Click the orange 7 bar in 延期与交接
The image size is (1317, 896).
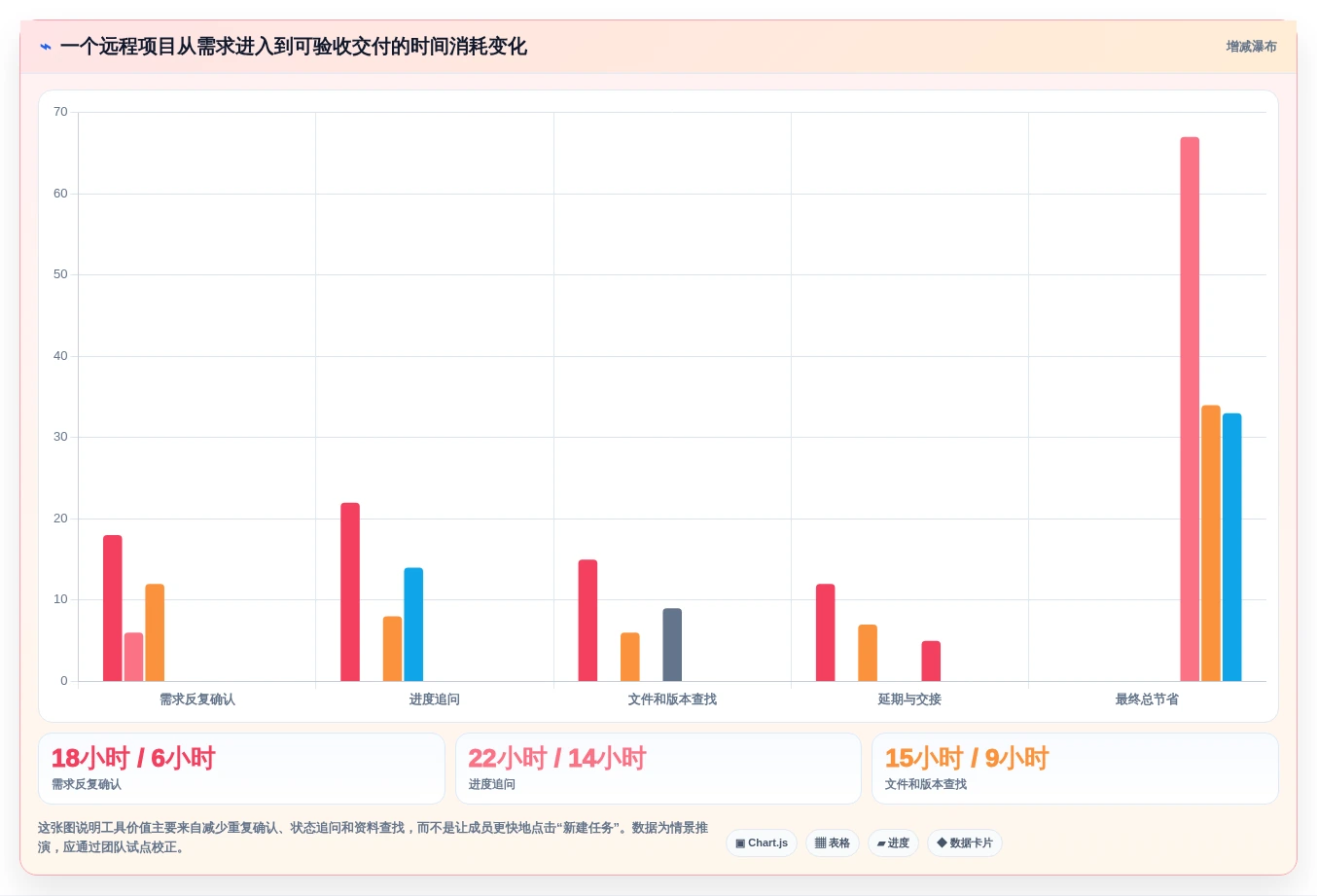pos(868,653)
